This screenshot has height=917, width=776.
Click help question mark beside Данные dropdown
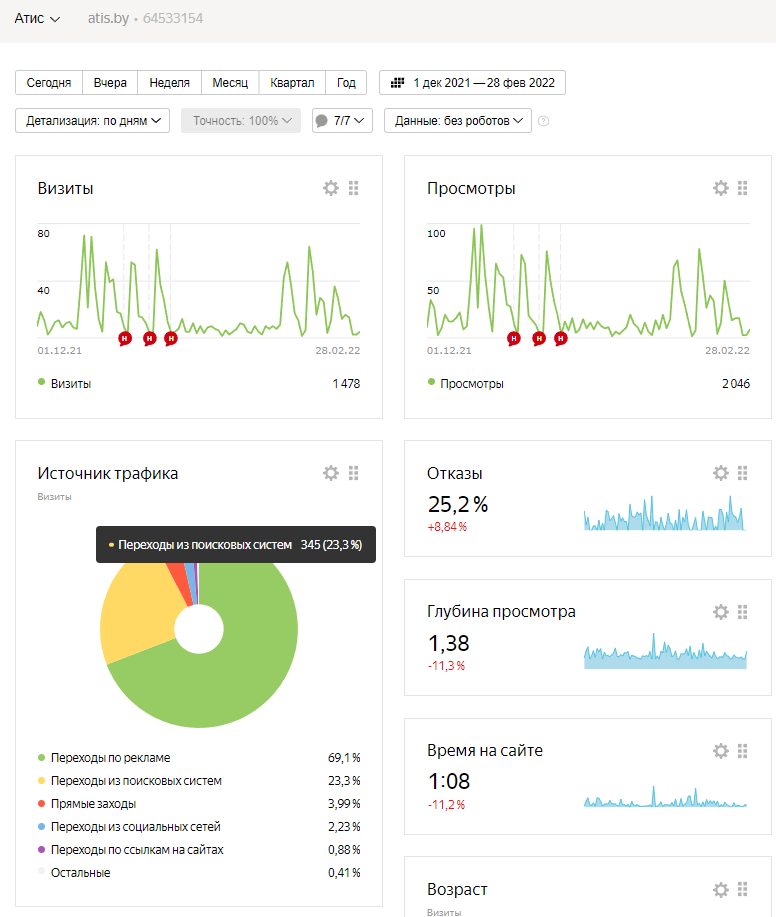pos(543,121)
